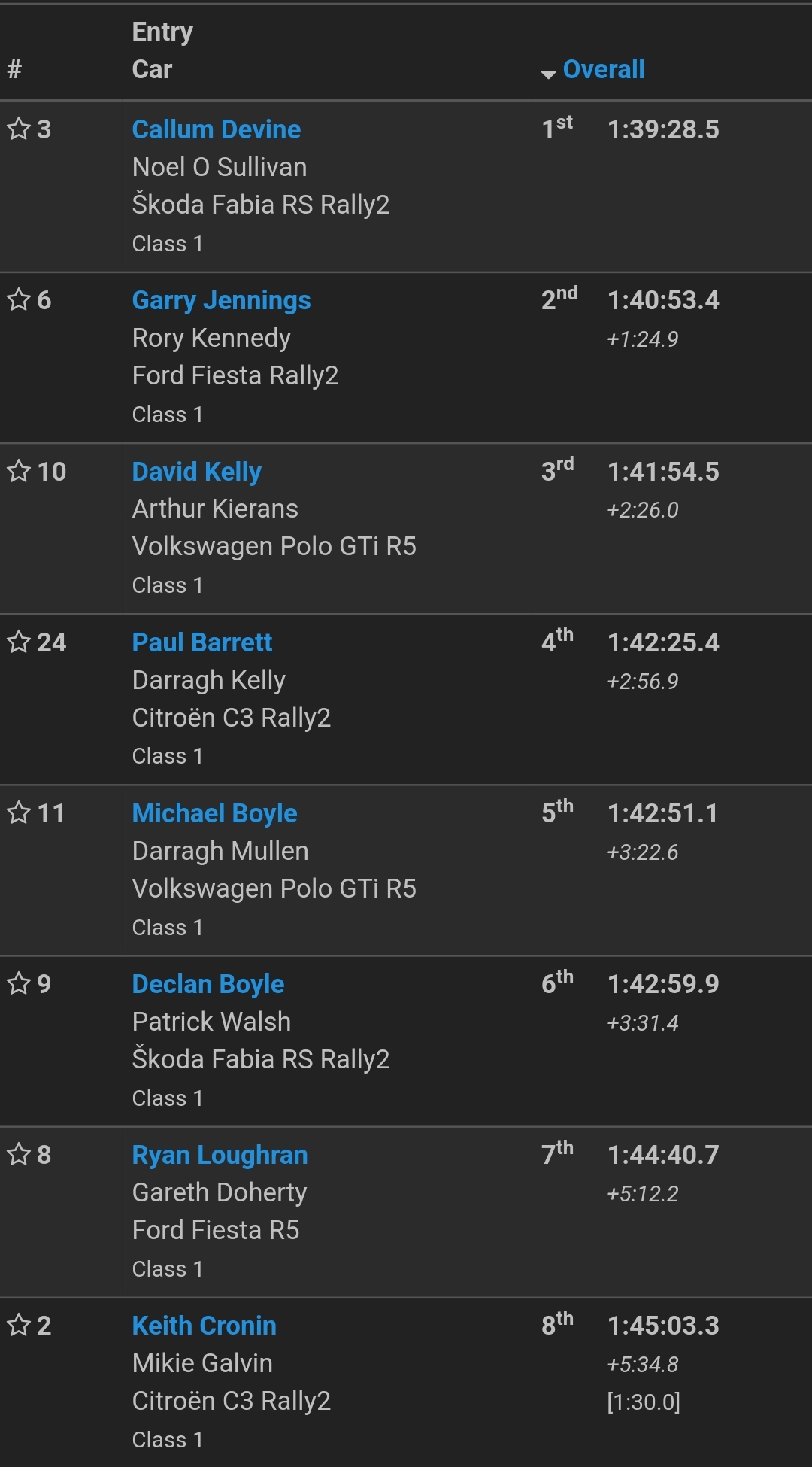The image size is (812, 1467).
Task: Mark Michael Boyle entry as favorite
Action: pos(19,812)
